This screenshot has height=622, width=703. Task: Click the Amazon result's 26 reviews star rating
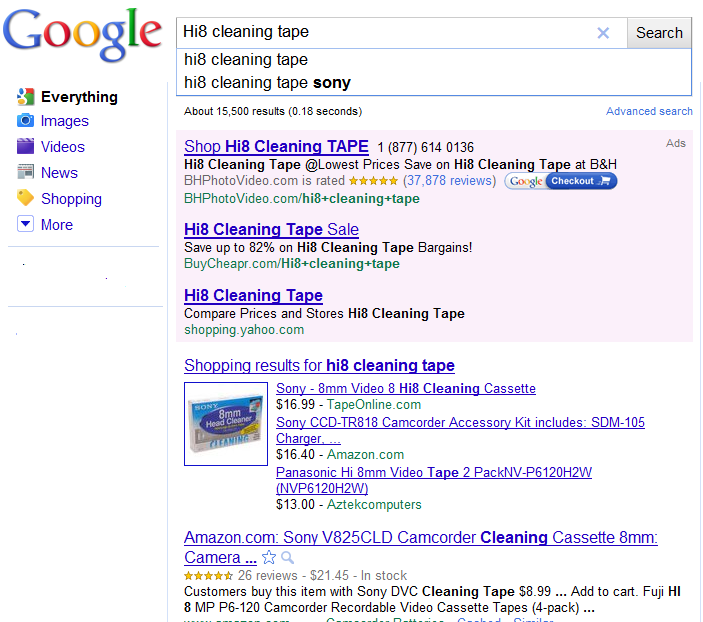pos(208,575)
